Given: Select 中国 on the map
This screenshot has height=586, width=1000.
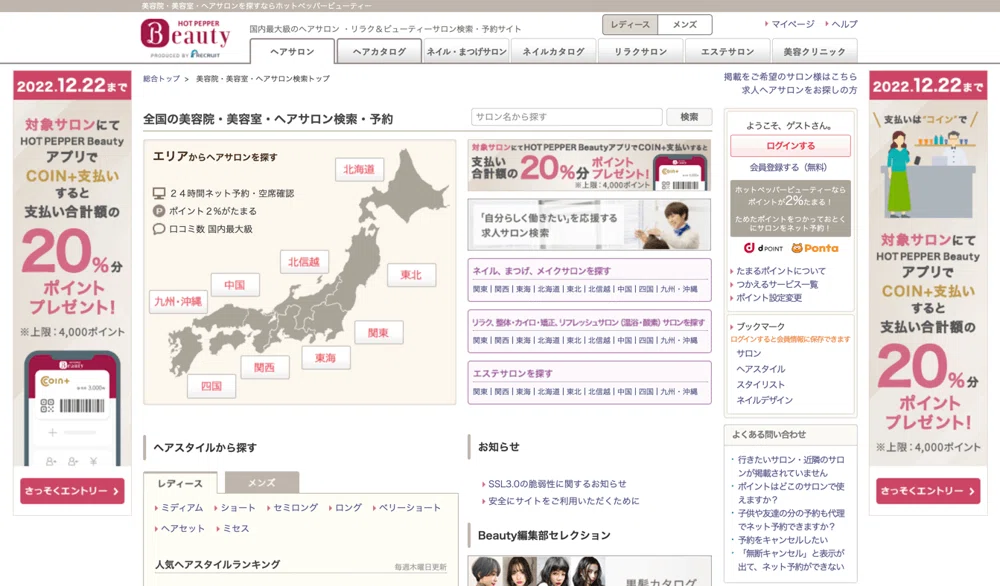Looking at the screenshot, I should (x=235, y=285).
